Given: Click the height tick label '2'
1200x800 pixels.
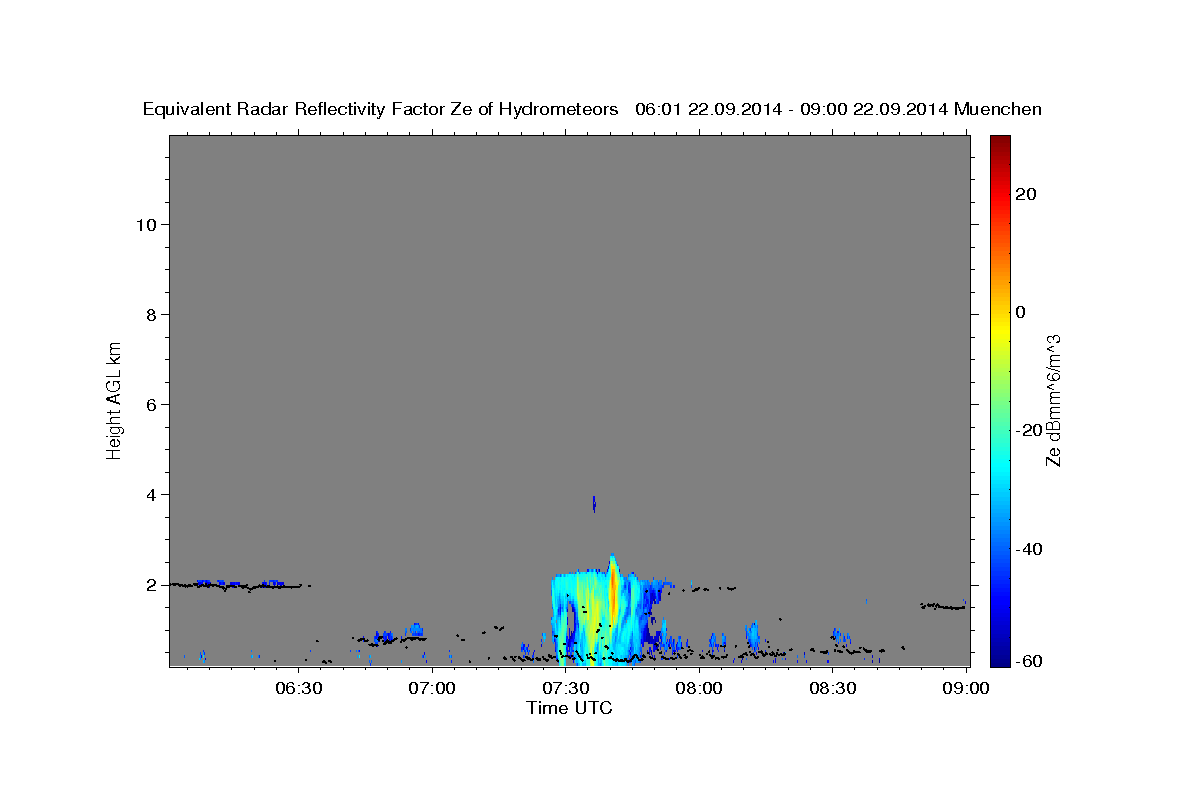Looking at the screenshot, I should [150, 584].
